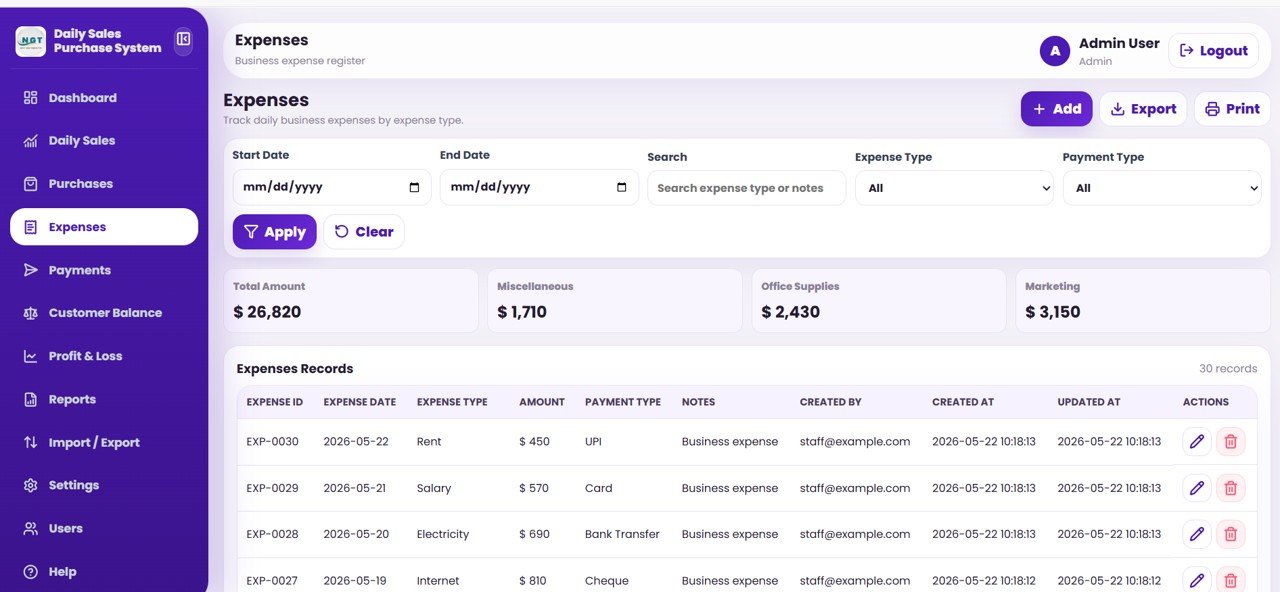Screen dimensions: 1280x592
Task: Click the 2026-05-20 expense date cell
Action: 356,534
